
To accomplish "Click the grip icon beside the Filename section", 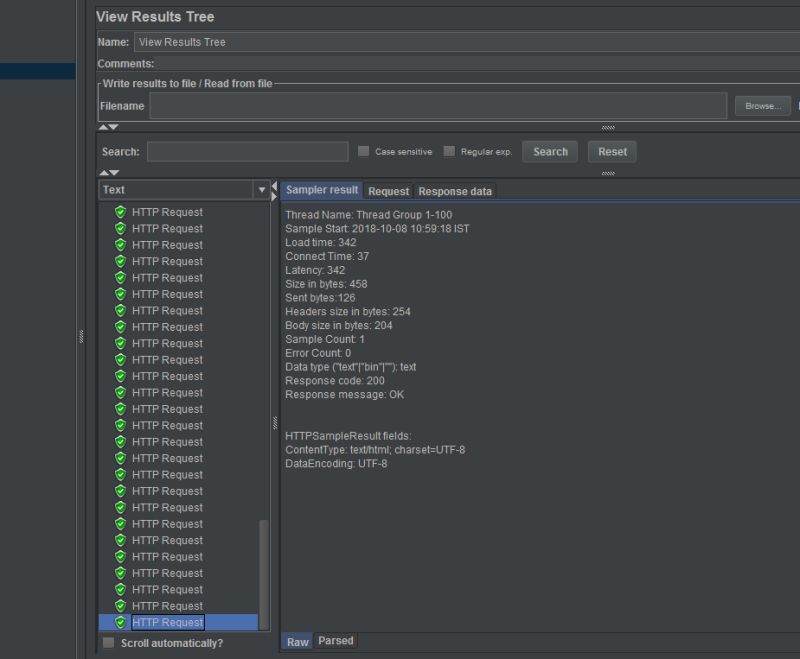I will [x=608, y=127].
